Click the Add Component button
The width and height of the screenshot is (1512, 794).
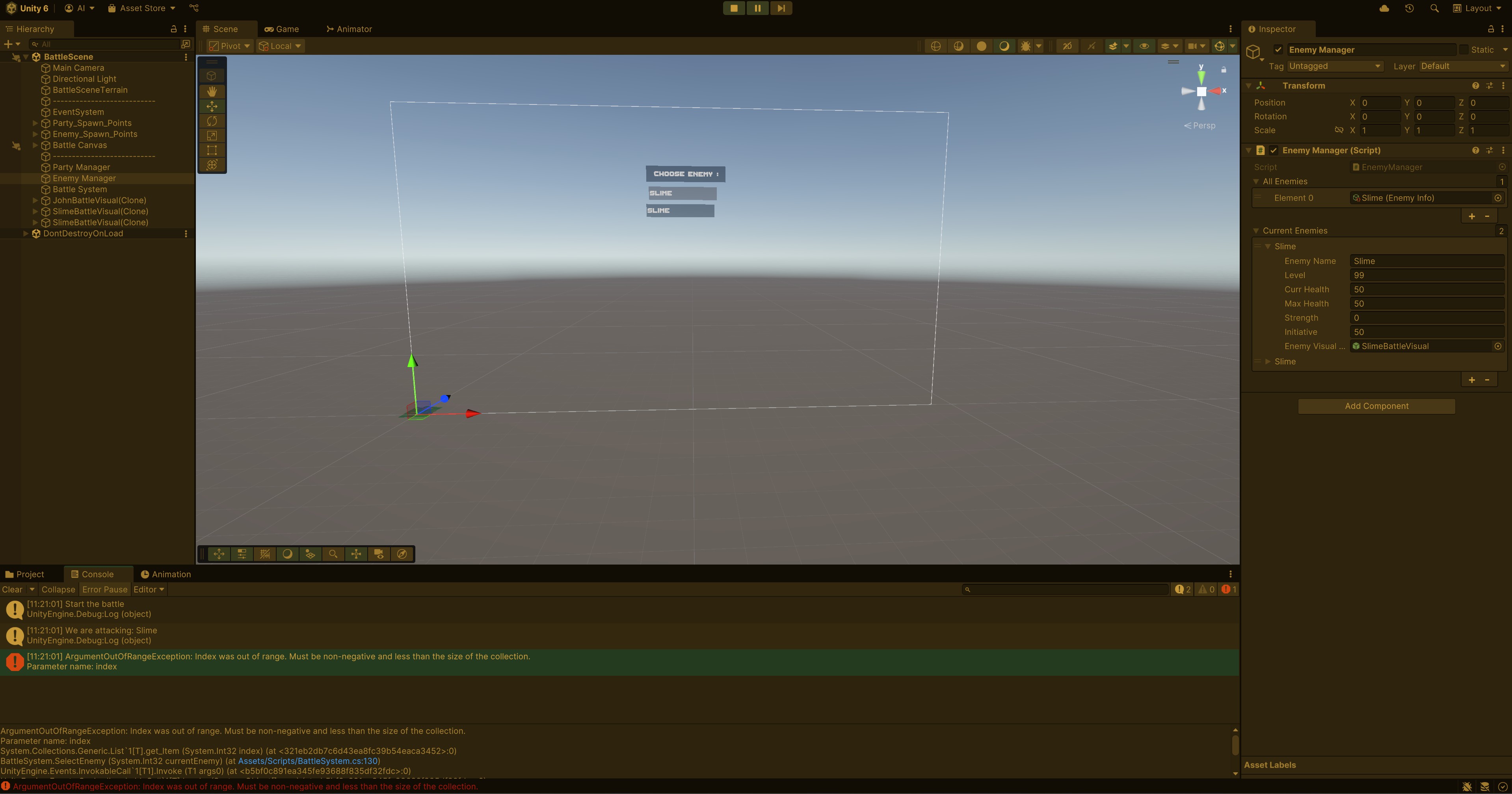[1376, 406]
